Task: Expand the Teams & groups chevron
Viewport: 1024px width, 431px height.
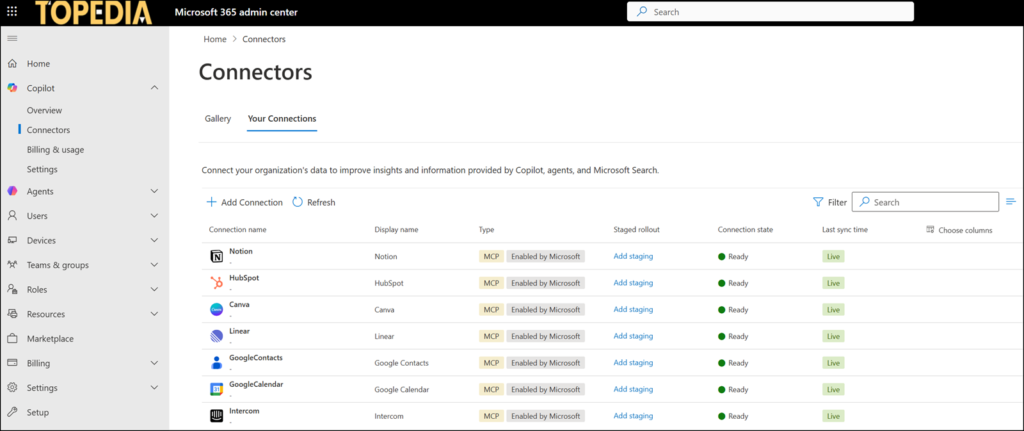Action: [154, 265]
